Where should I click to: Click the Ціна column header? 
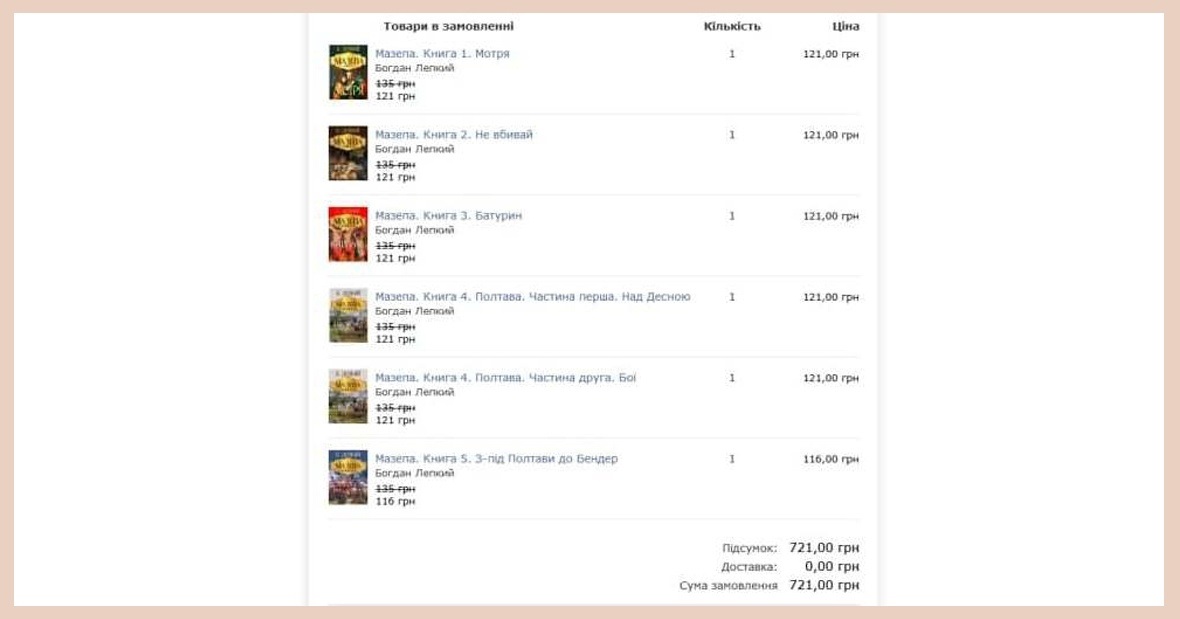click(846, 26)
